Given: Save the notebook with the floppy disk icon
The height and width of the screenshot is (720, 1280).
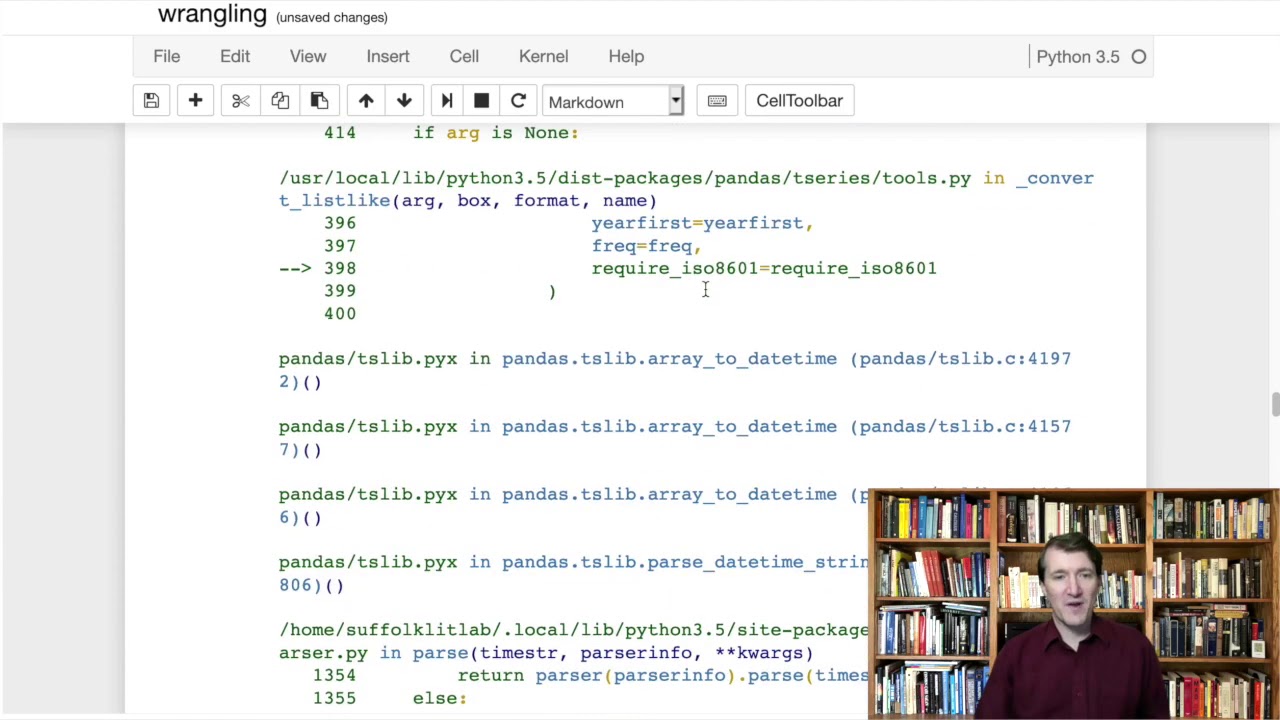Looking at the screenshot, I should click(151, 101).
